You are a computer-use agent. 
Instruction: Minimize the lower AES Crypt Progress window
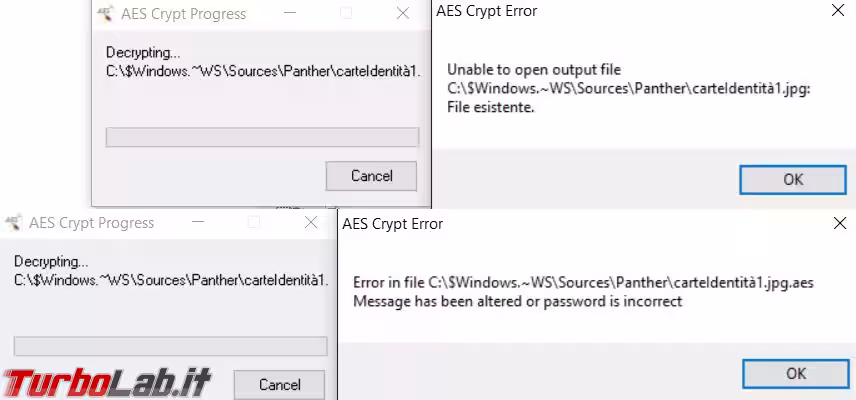click(x=198, y=223)
